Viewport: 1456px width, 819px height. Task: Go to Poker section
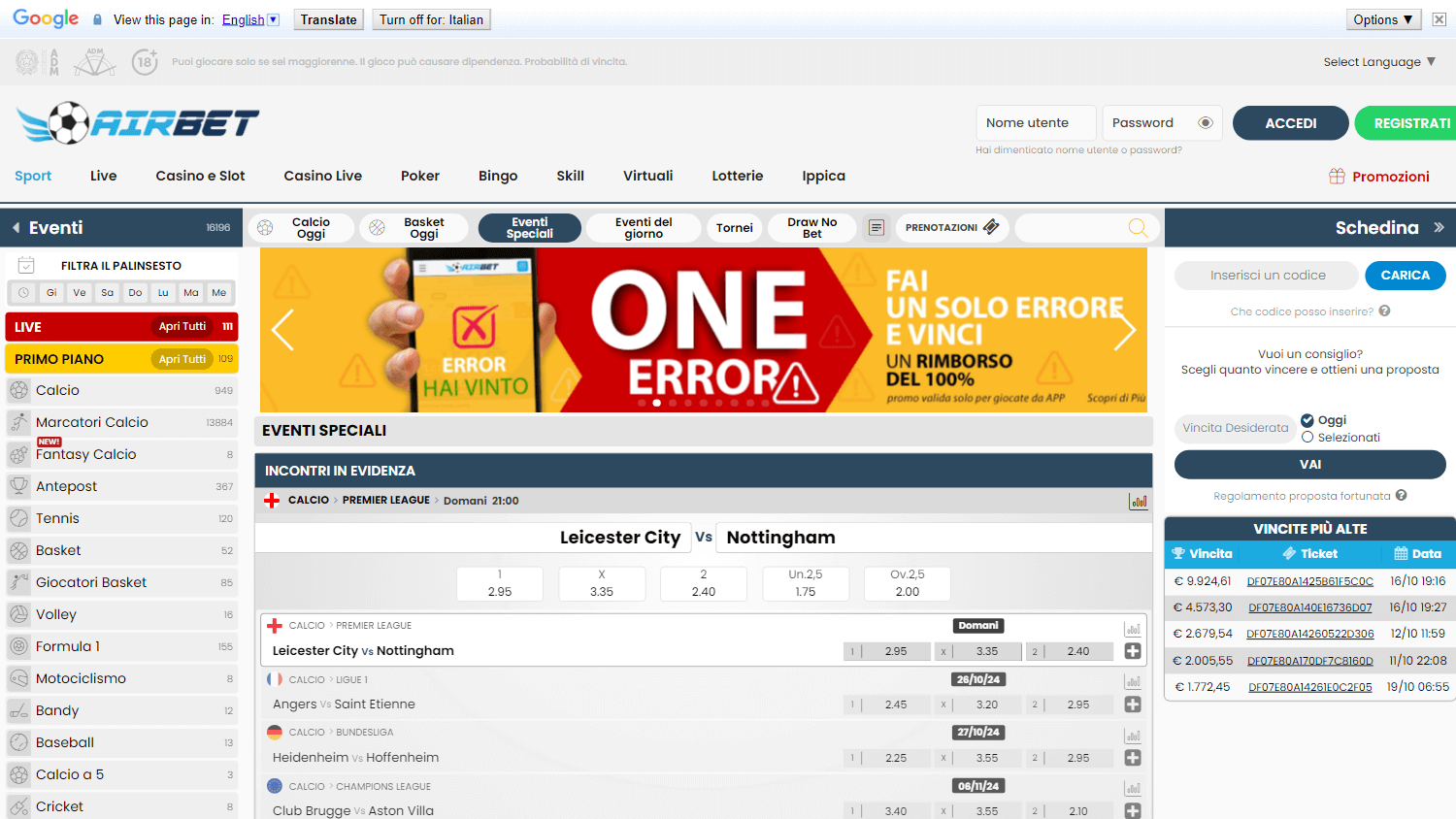(x=420, y=176)
